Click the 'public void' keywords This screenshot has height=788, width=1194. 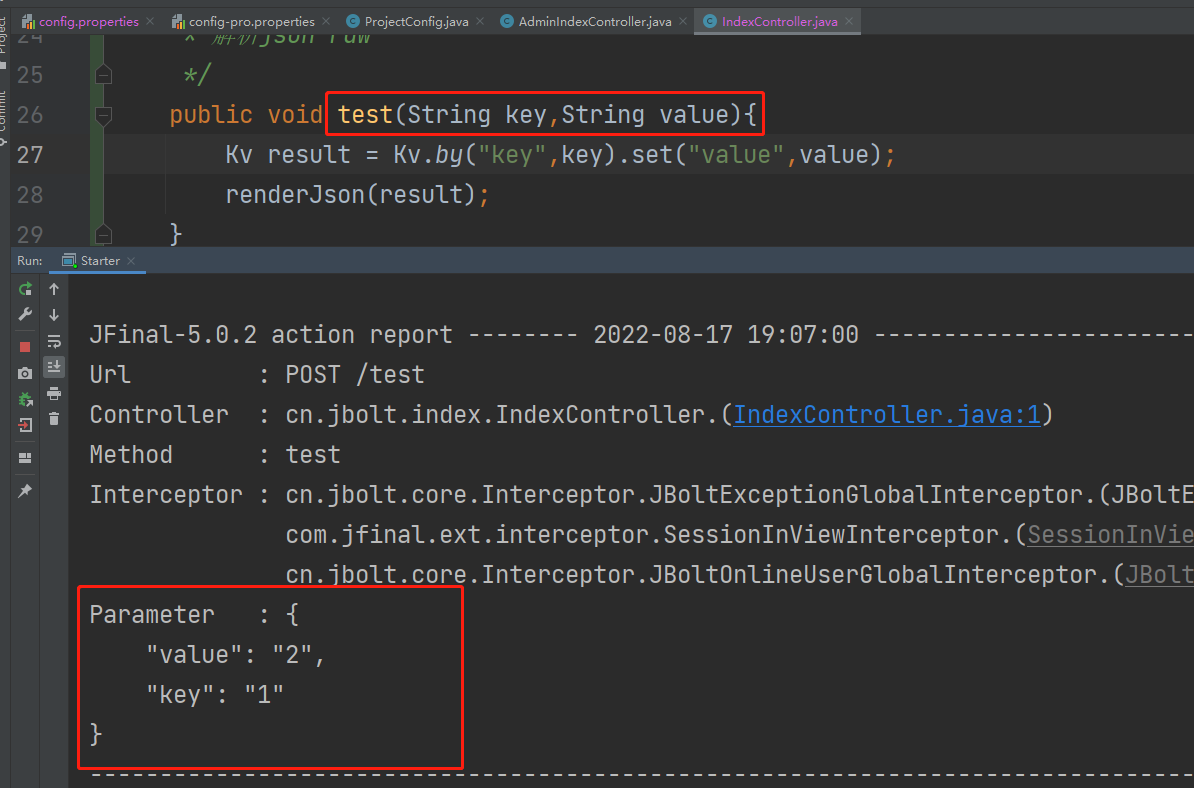246,115
